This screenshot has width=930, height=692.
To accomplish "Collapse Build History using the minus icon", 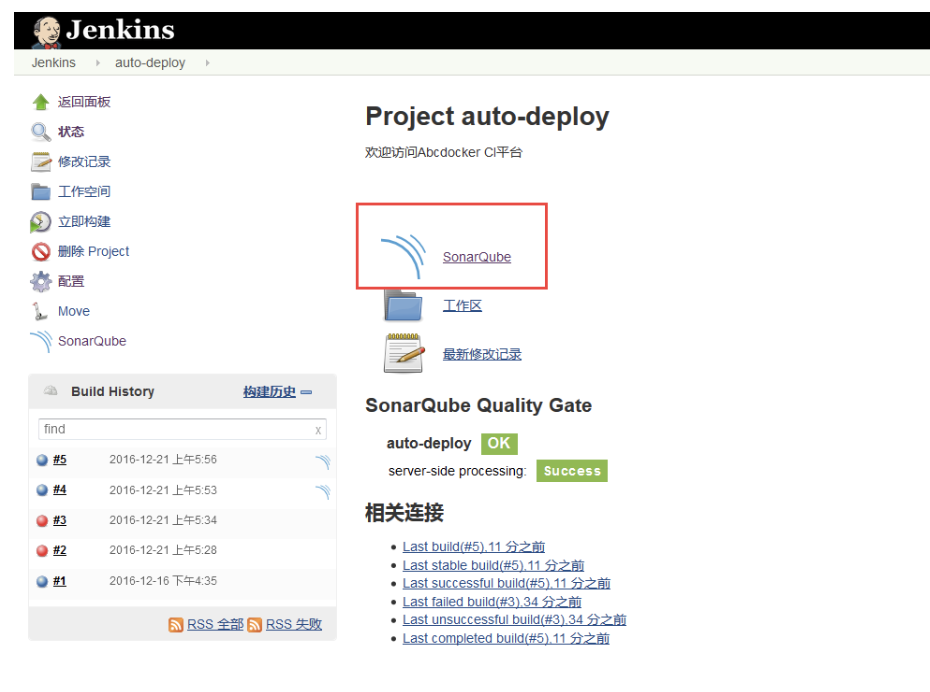I will tap(306, 392).
